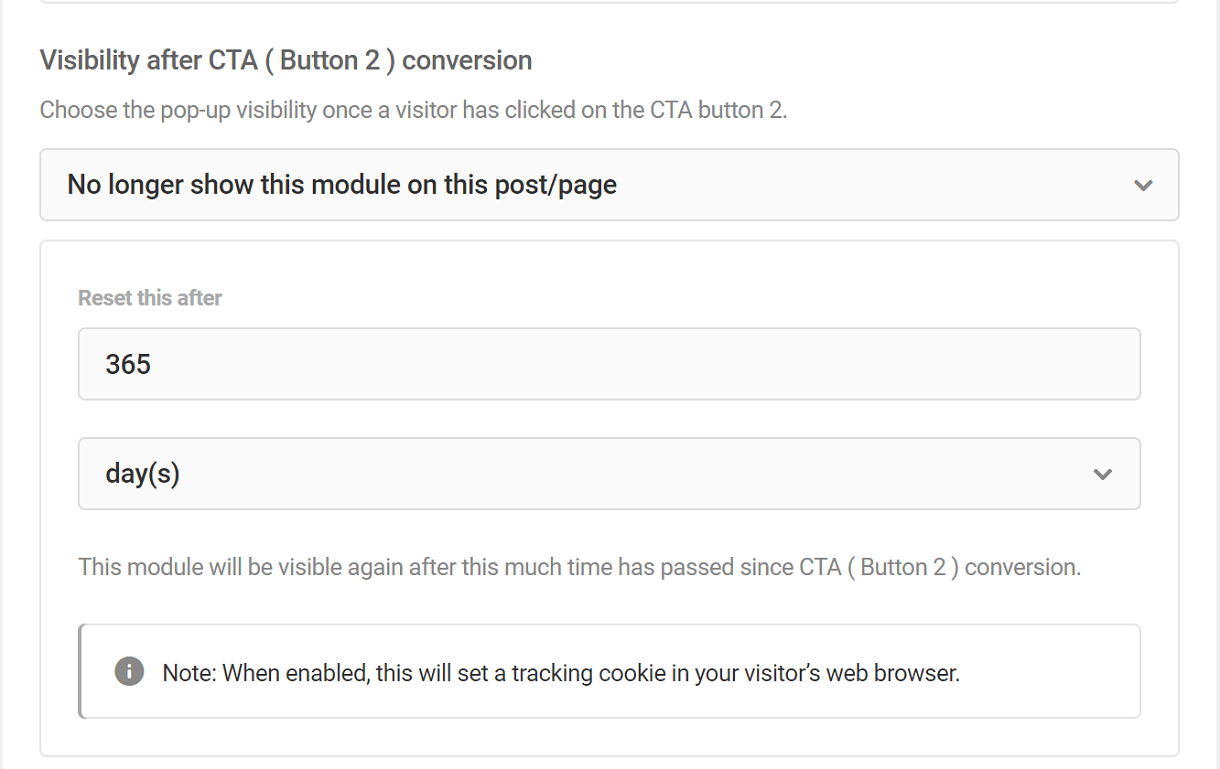The height and width of the screenshot is (769, 1220).
Task: Click the 'This module will be visible again' helper text
Action: pos(579,567)
